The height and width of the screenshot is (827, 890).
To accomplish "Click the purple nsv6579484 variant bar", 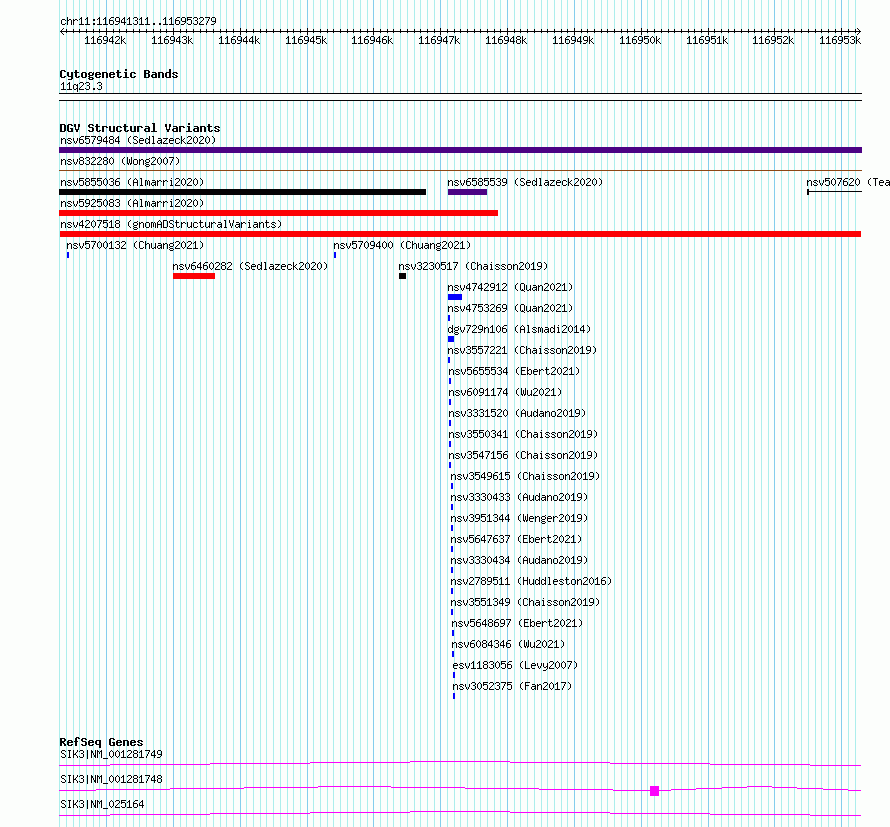I will coord(460,150).
